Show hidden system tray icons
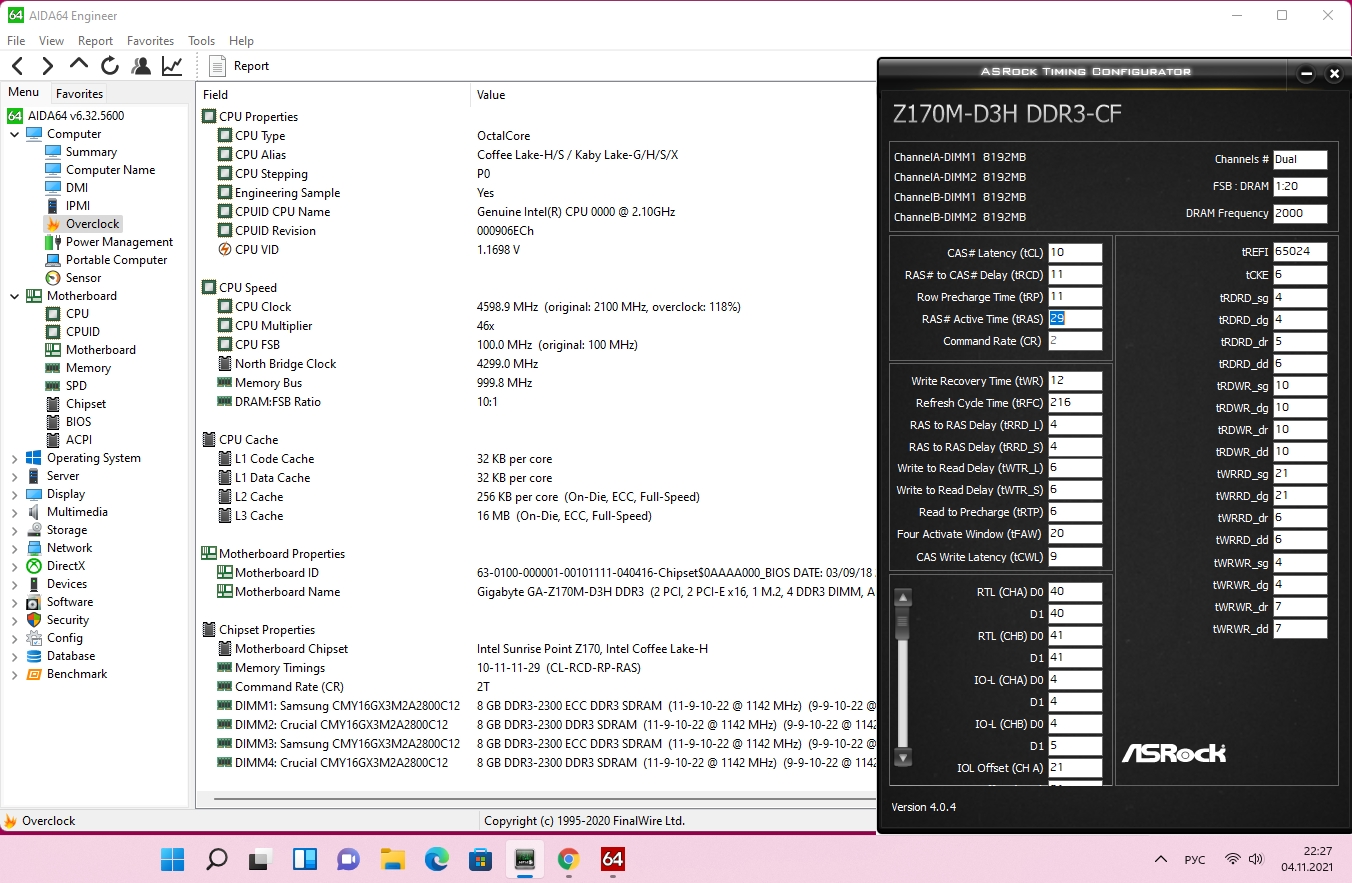This screenshot has height=883, width=1352. (1161, 859)
